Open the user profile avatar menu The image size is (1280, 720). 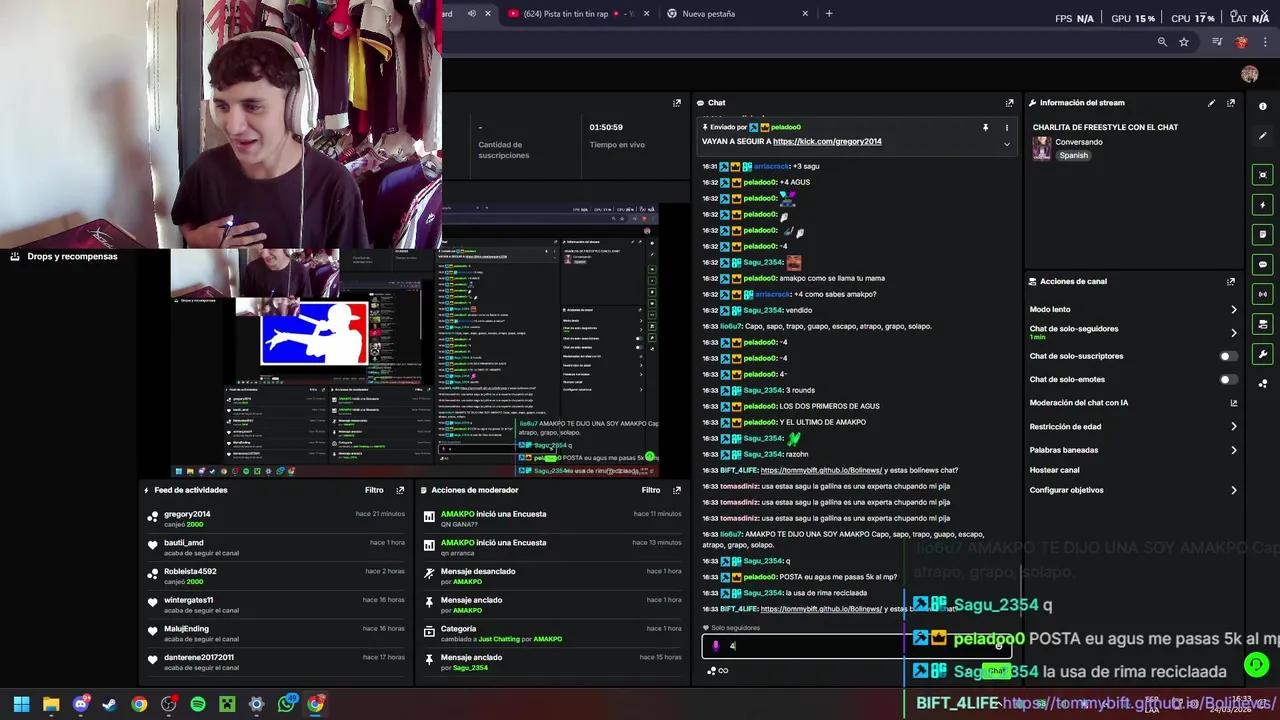pyautogui.click(x=1249, y=74)
